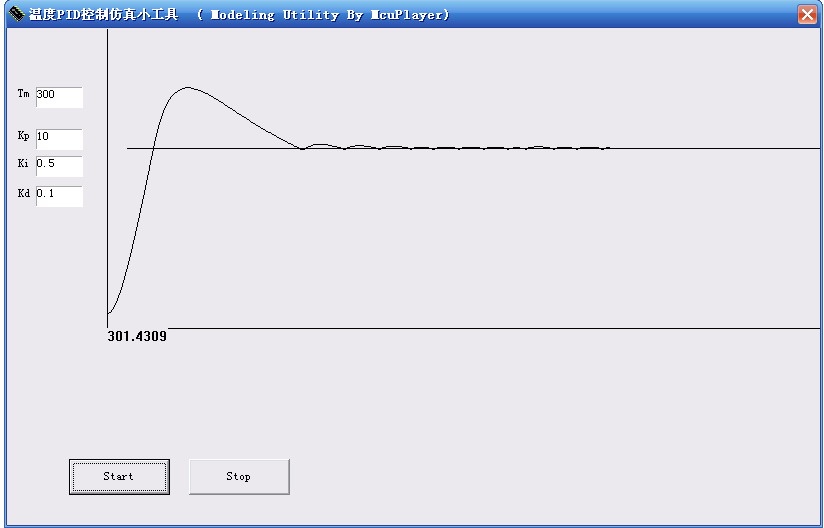The width and height of the screenshot is (824, 528).
Task: Click where the curve first settles onto the setpoint line
Action: point(302,149)
